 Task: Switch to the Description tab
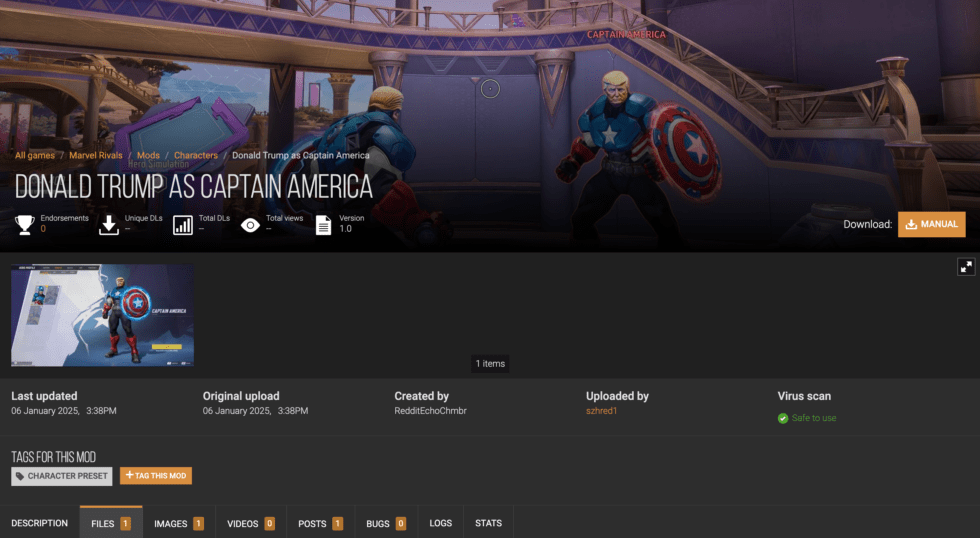pos(39,523)
